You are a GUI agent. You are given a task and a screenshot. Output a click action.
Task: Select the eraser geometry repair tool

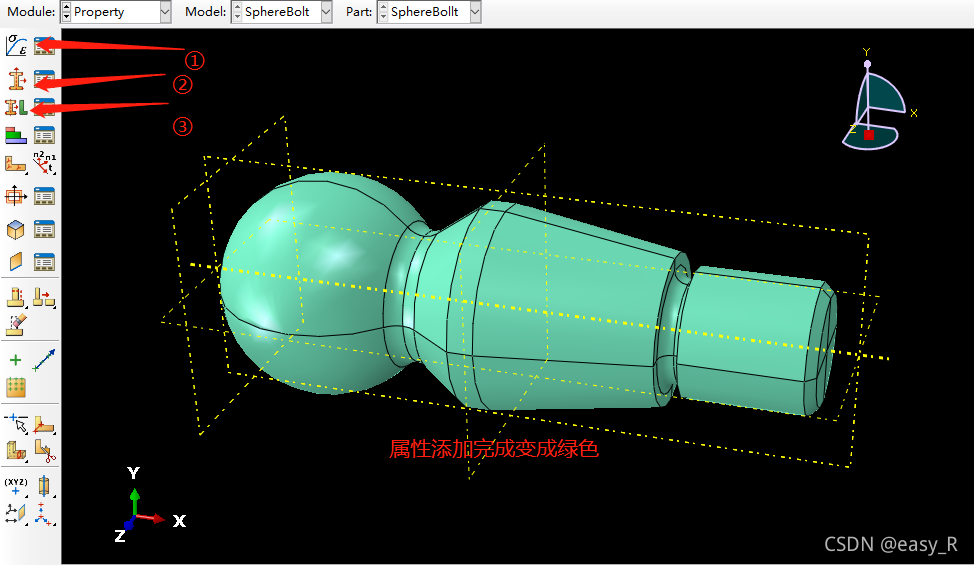pyautogui.click(x=16, y=324)
